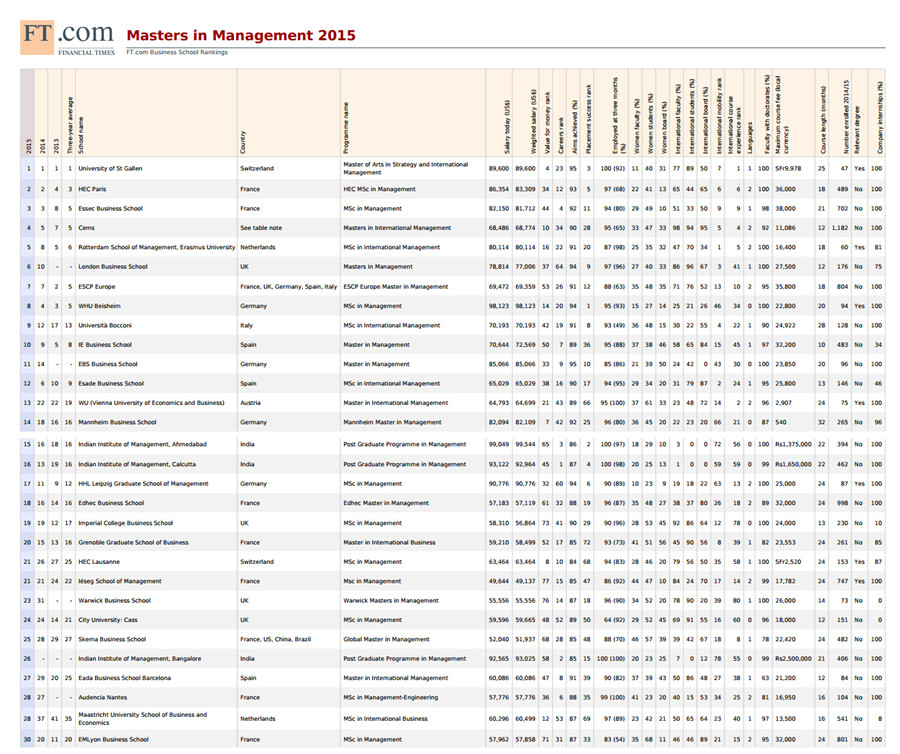Viewport: 900px width, 754px height.
Task: Click 'Grenoble Graduate School of Business'
Action: pyautogui.click(x=133, y=543)
